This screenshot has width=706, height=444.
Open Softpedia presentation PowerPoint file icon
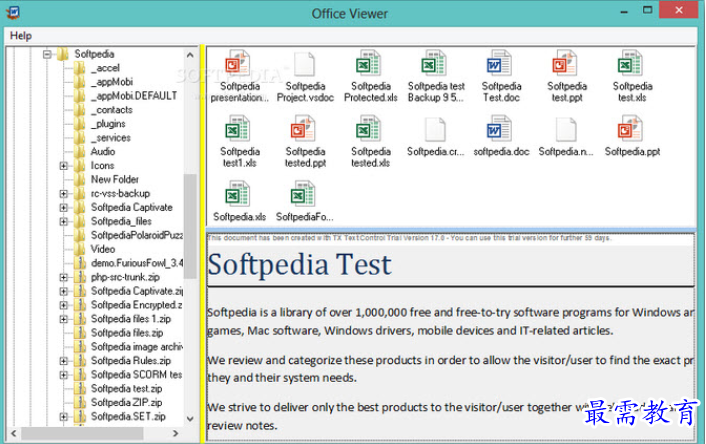click(239, 64)
